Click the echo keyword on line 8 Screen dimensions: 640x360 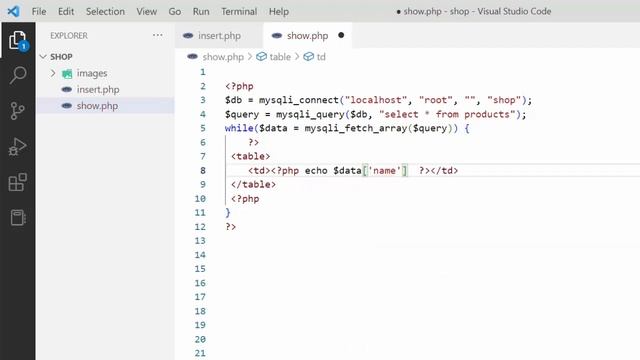(x=316, y=171)
